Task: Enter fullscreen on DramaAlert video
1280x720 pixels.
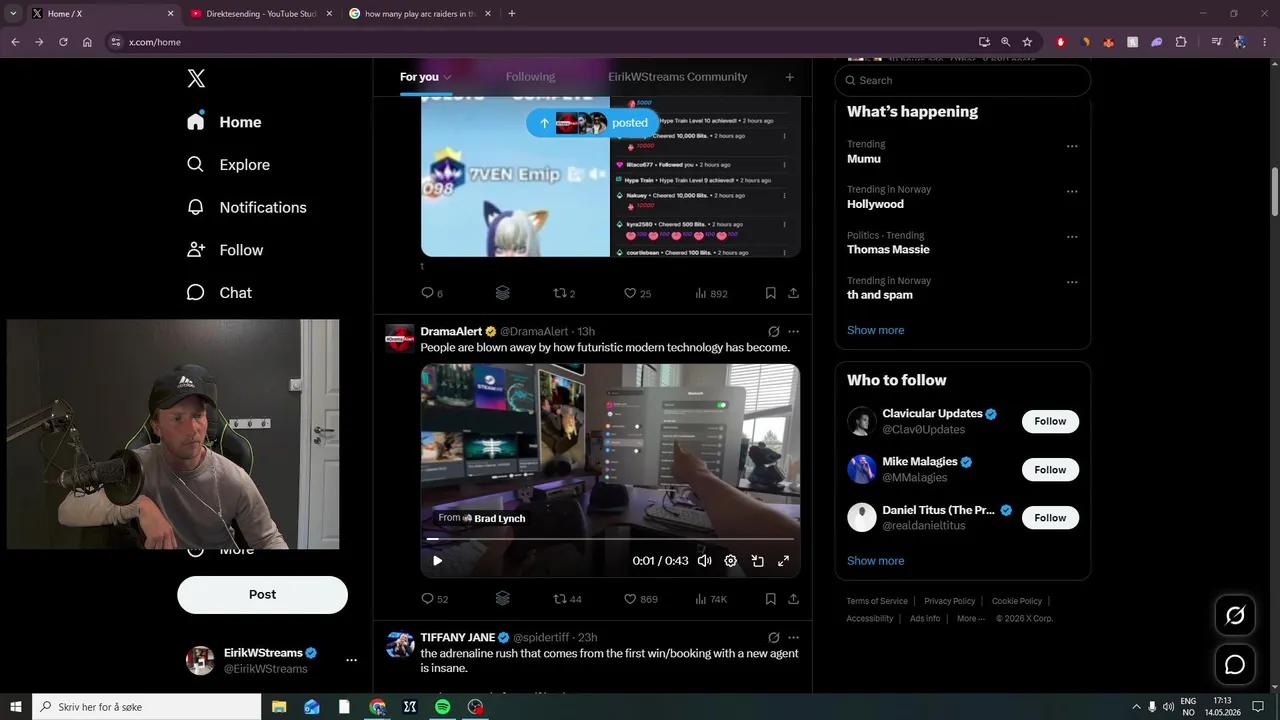Action: [x=783, y=561]
